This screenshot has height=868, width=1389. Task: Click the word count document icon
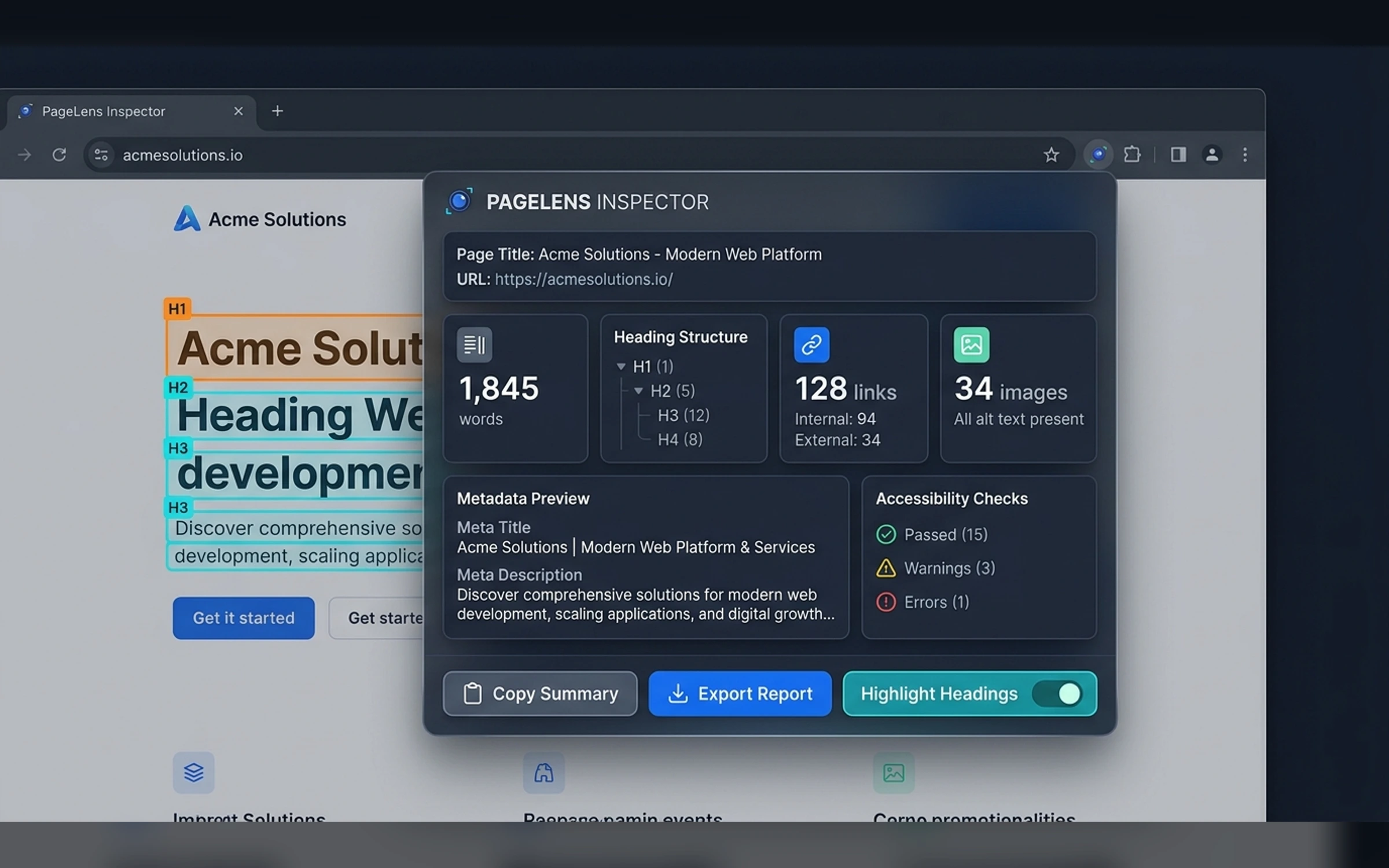point(474,345)
